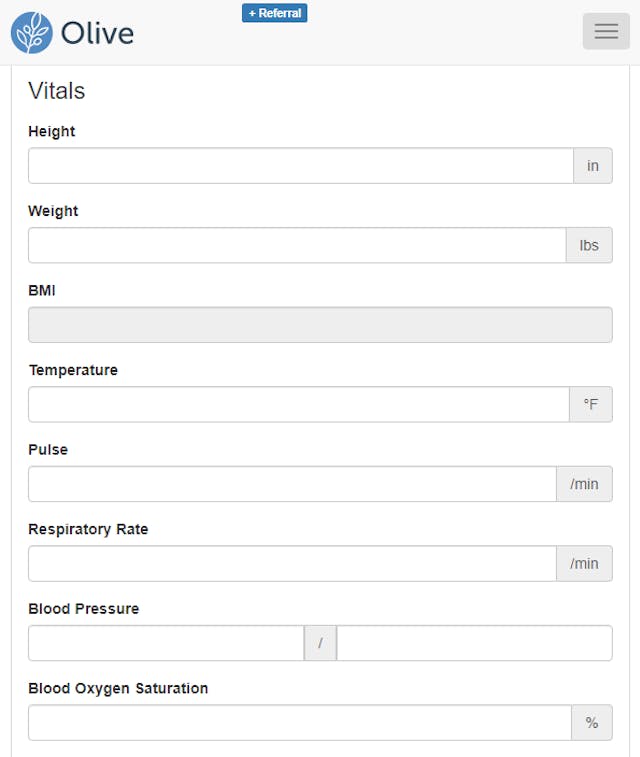Click the + Referral button

tap(275, 13)
